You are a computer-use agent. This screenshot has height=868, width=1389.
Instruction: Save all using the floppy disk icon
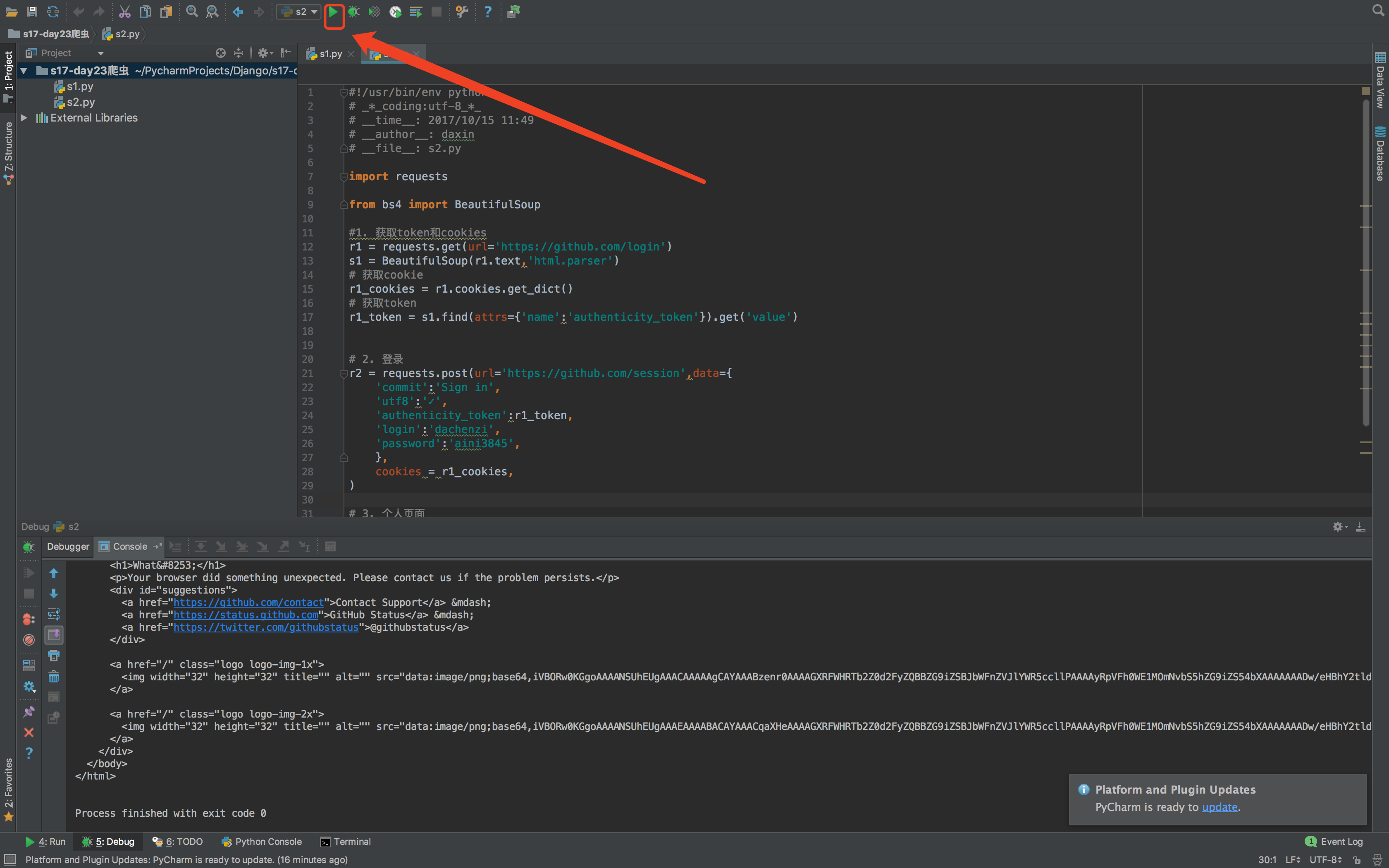point(32,12)
